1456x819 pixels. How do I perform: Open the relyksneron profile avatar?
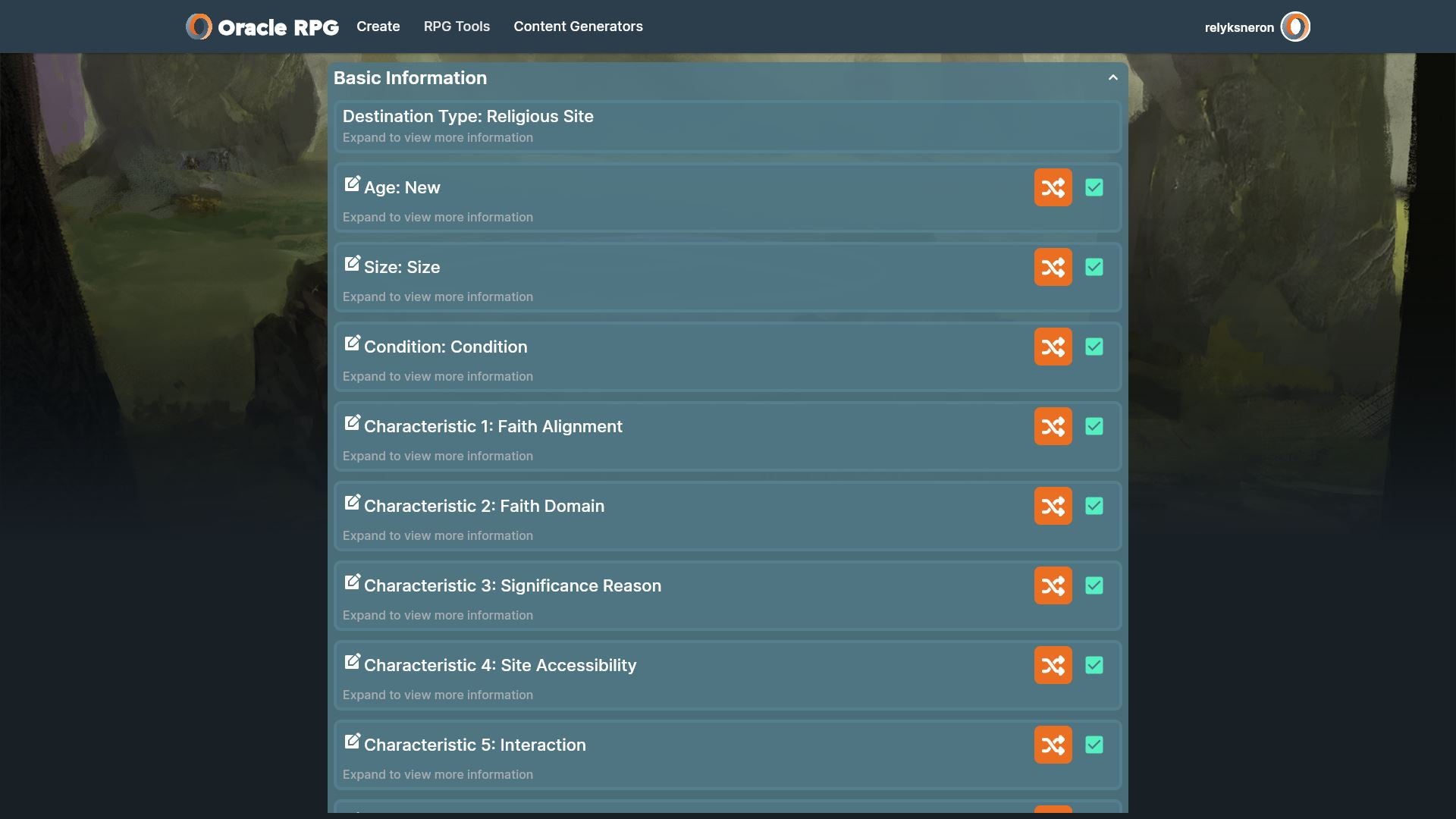1295,27
